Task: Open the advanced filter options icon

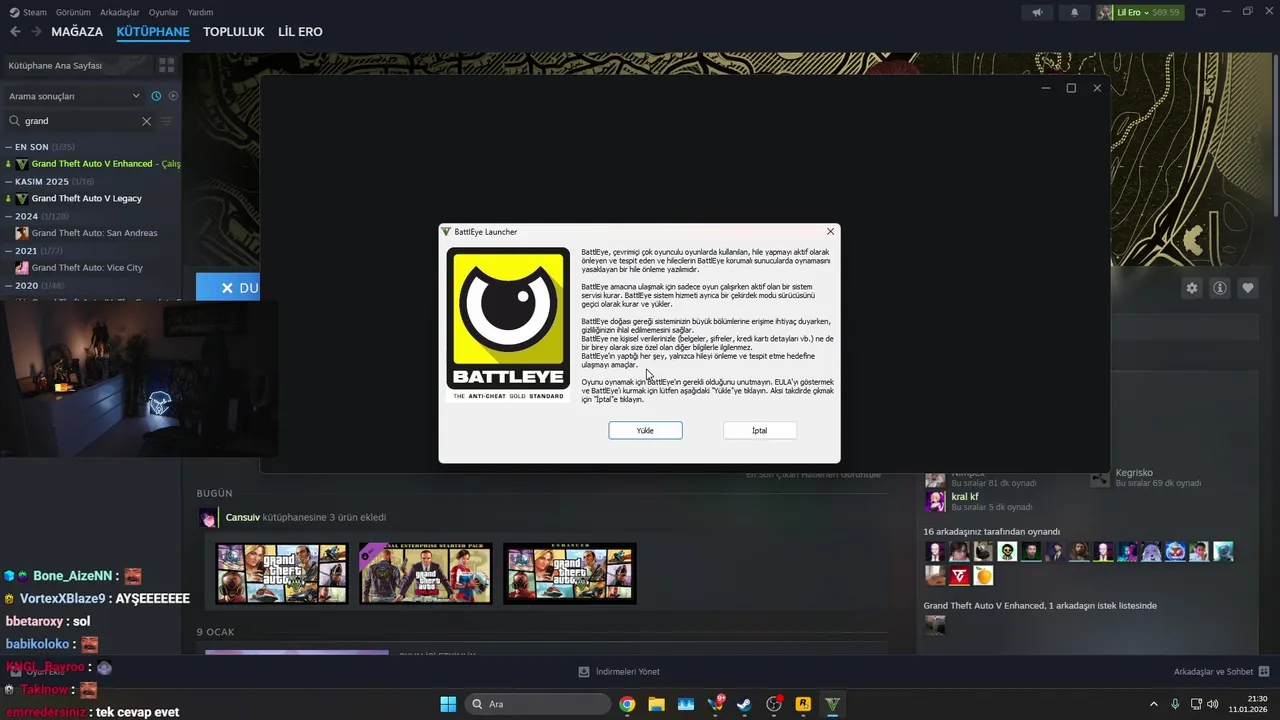Action: [167, 121]
